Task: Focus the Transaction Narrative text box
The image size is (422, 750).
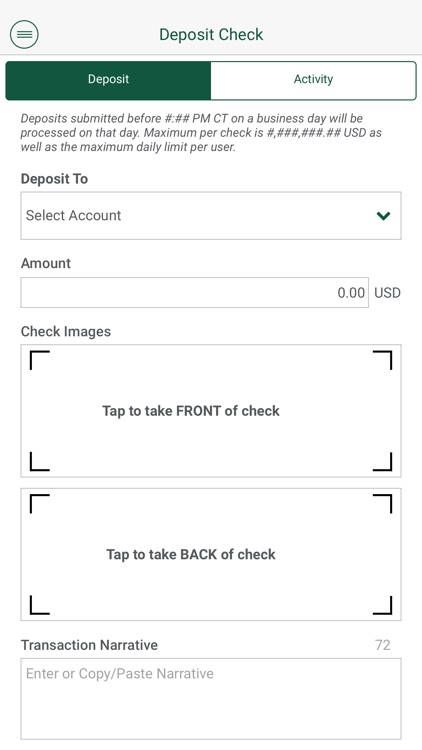Action: coord(211,699)
